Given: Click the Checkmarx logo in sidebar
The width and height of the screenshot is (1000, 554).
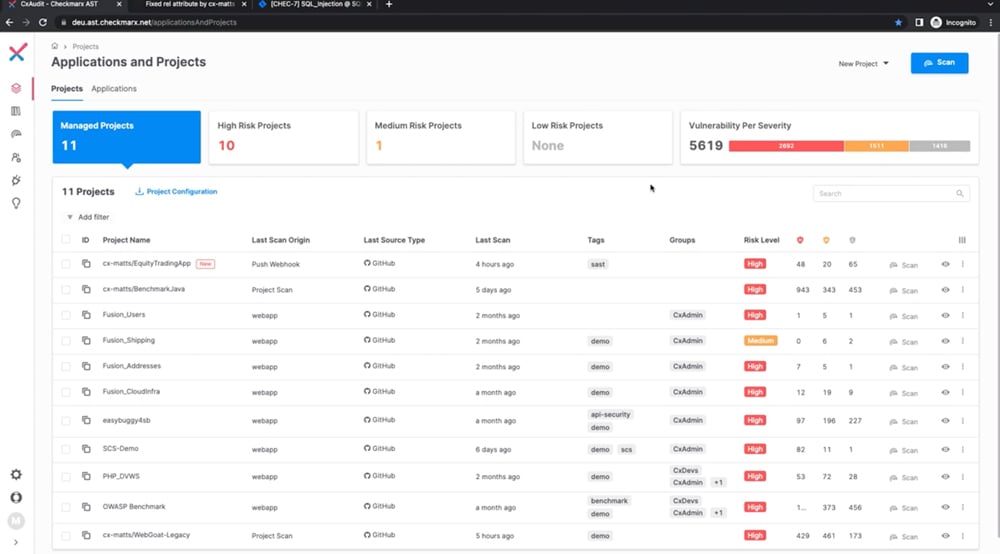Looking at the screenshot, I should click(17, 53).
